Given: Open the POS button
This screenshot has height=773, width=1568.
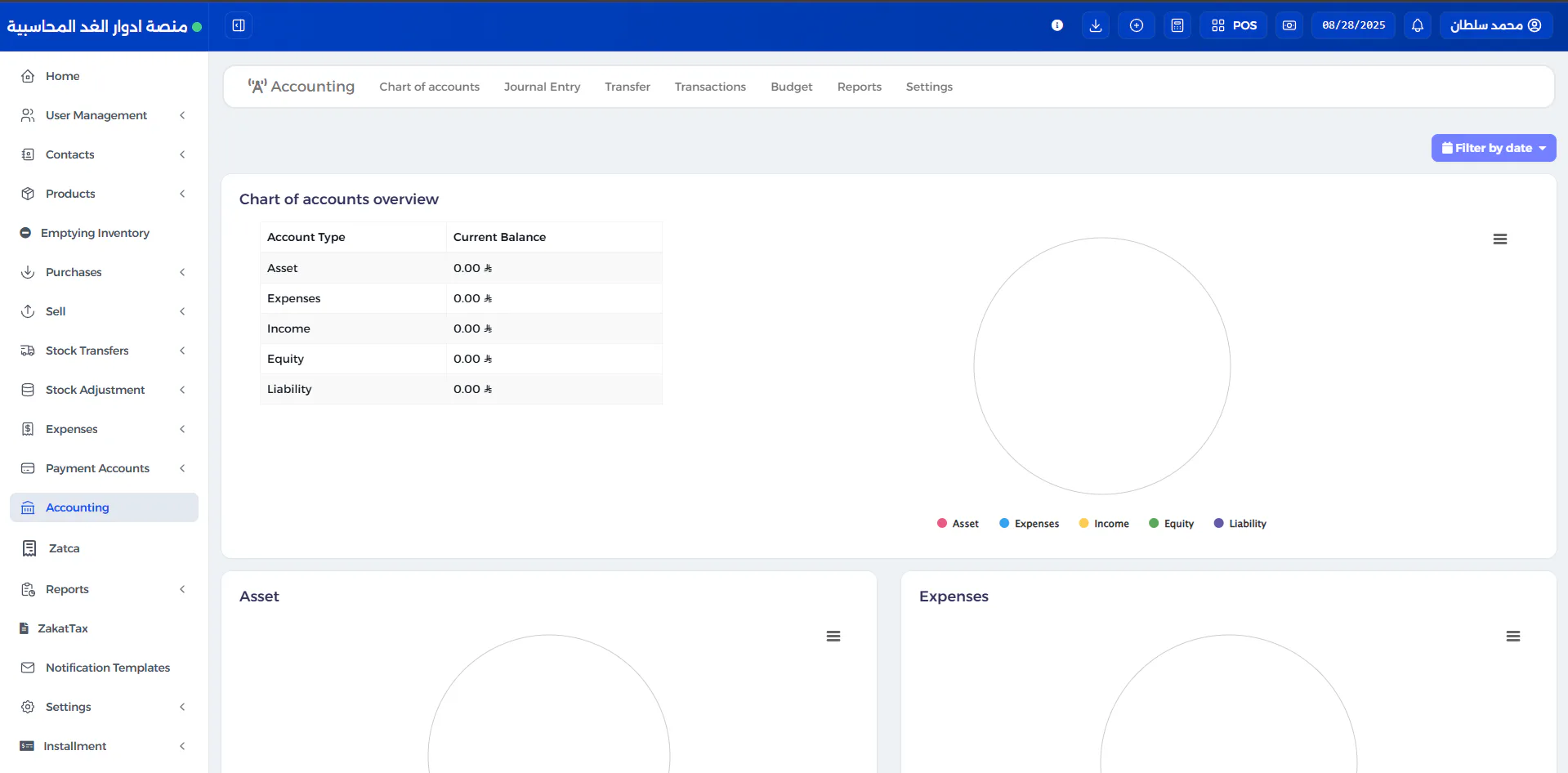Looking at the screenshot, I should pyautogui.click(x=1234, y=25).
